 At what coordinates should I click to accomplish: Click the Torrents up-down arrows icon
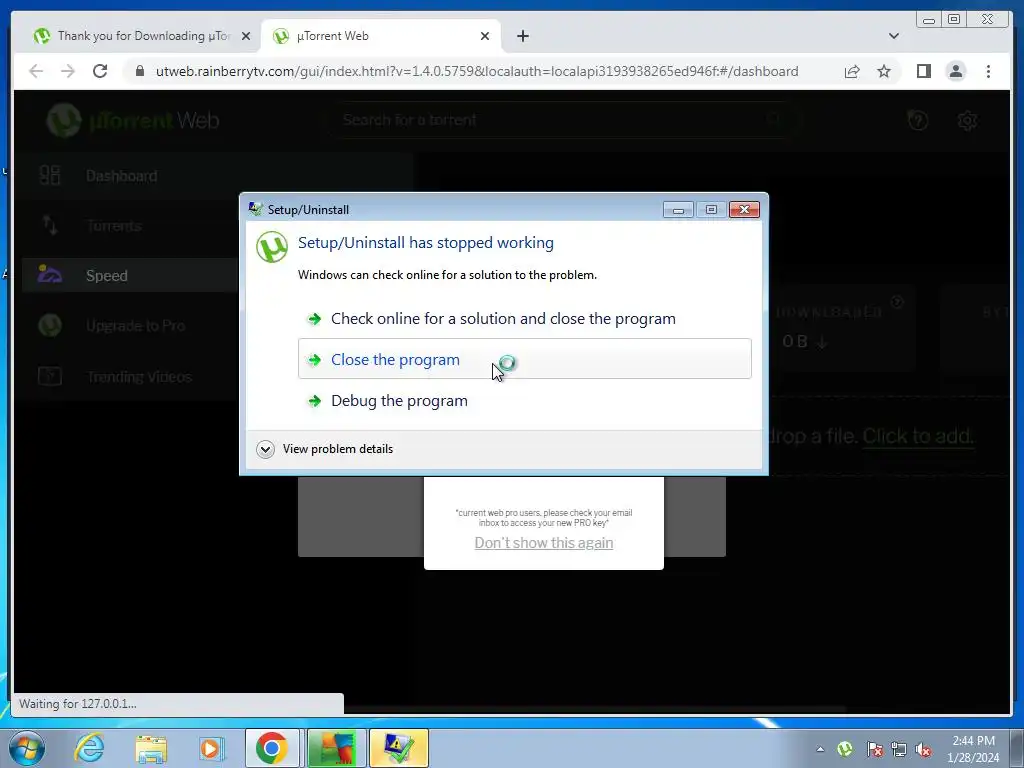[50, 225]
